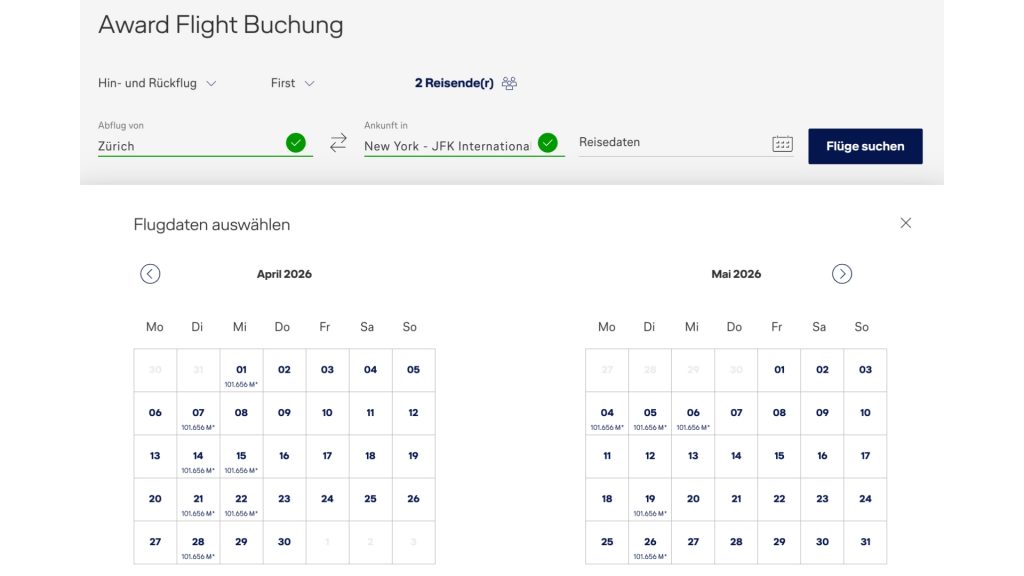Expand the Hin- und Rückflug dropdown
This screenshot has width=1024, height=576.
(x=157, y=83)
